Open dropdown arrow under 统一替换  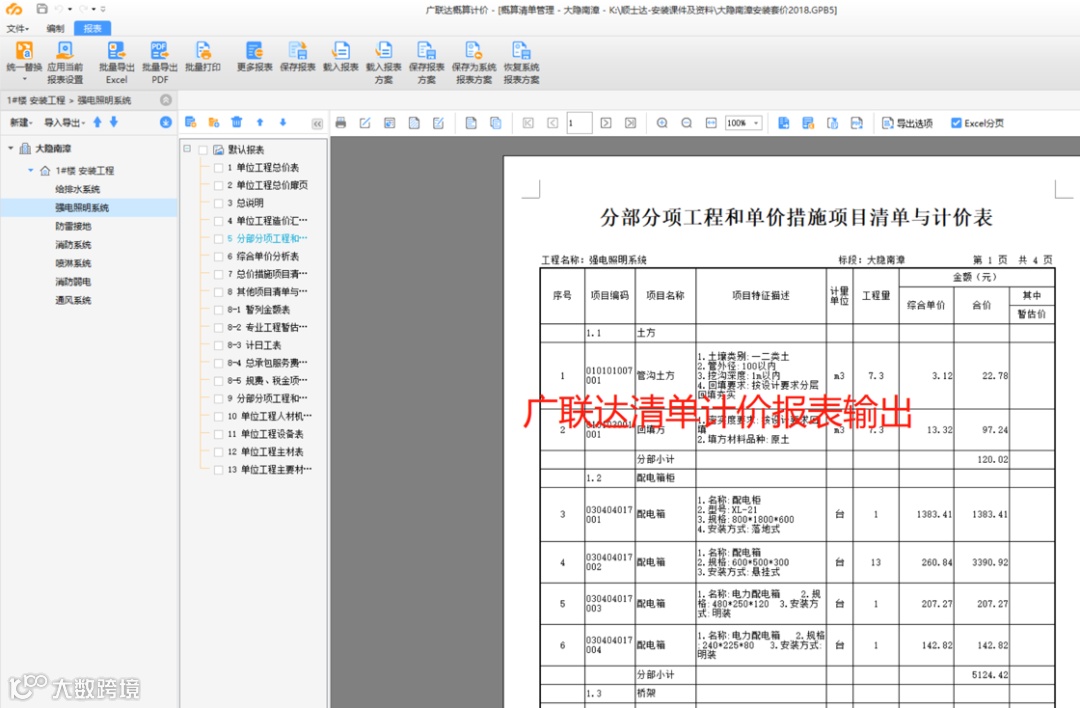coord(24,79)
